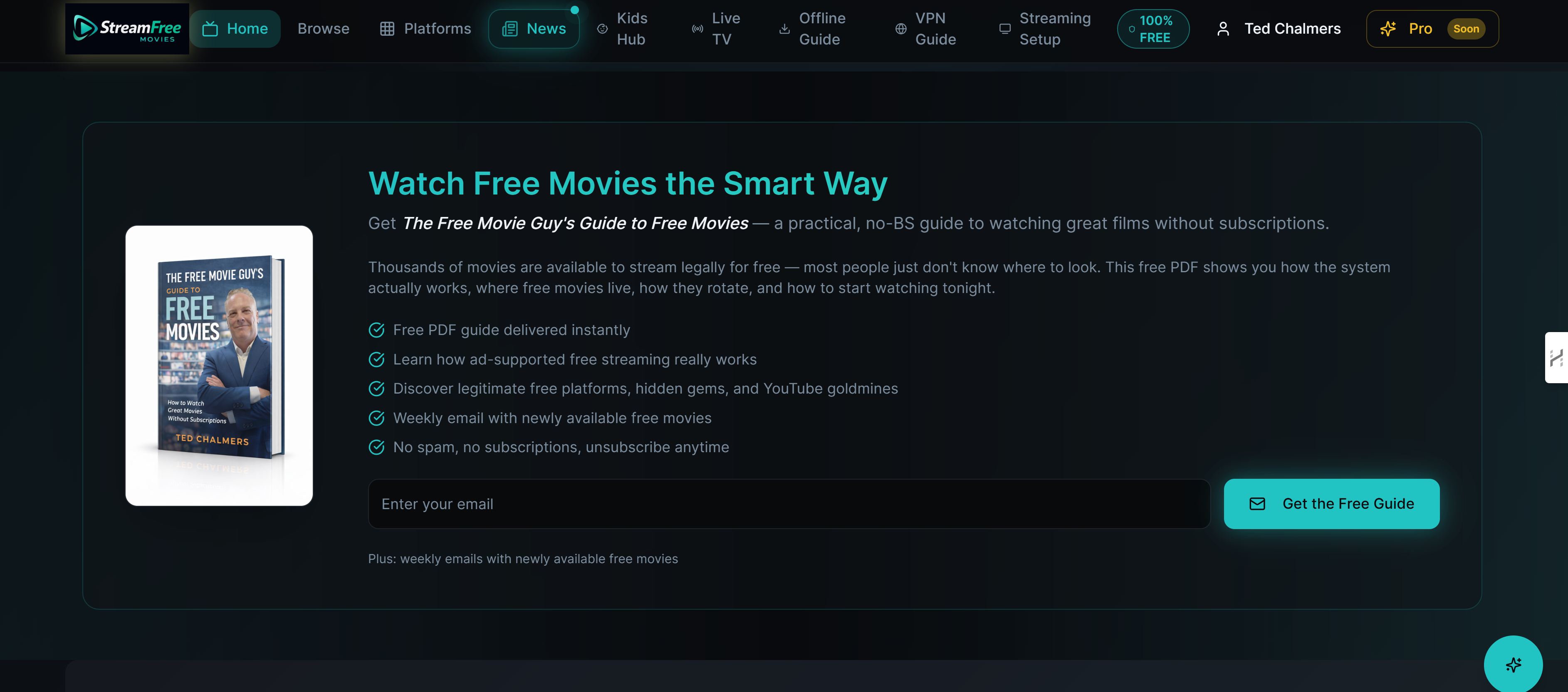Click the user profile icon beside Ted Chalmers

[x=1224, y=28]
